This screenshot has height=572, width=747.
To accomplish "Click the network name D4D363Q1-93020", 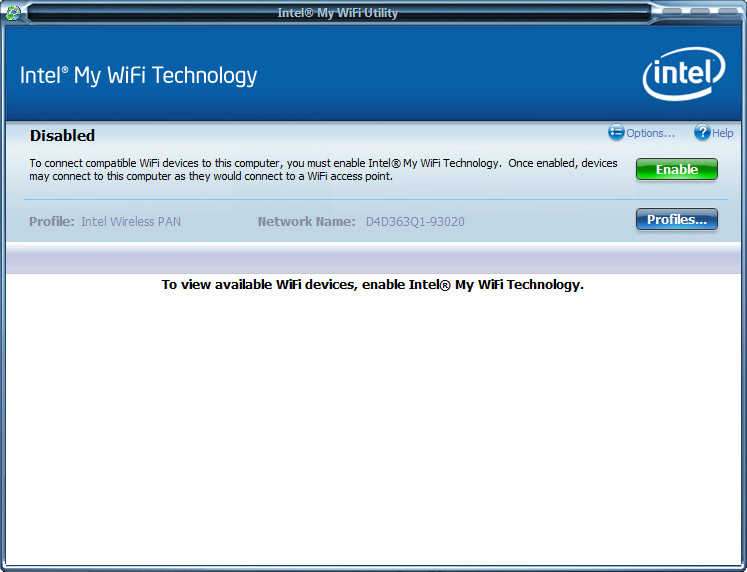I will point(415,222).
